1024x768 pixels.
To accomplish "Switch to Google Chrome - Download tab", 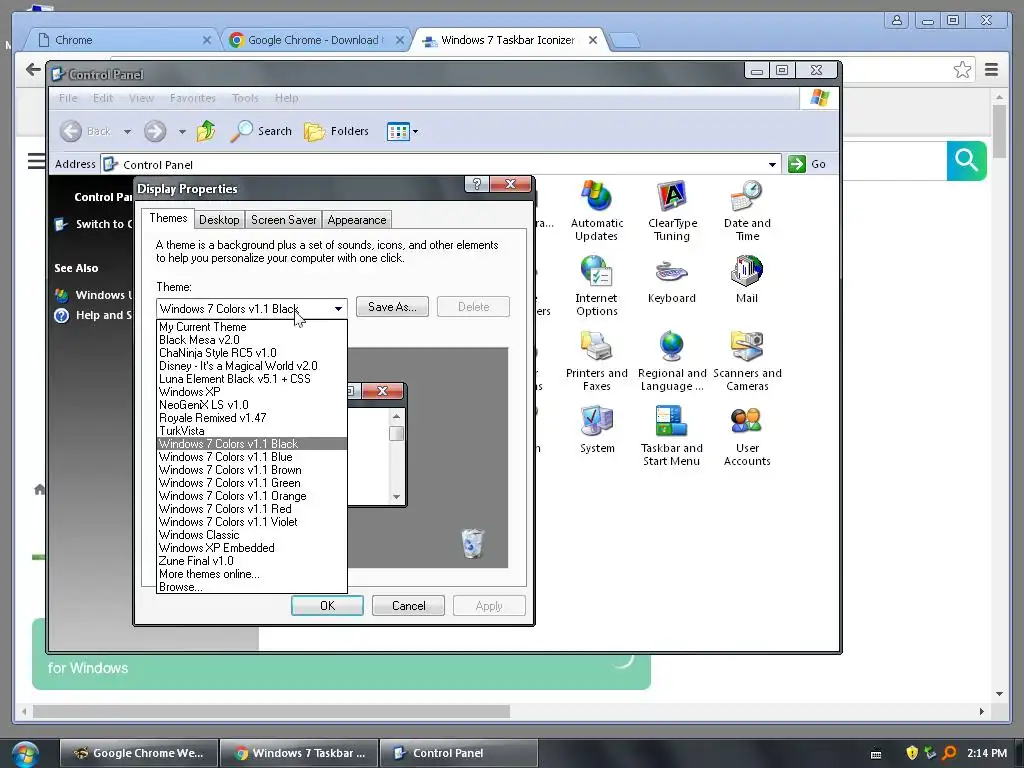I will (316, 40).
